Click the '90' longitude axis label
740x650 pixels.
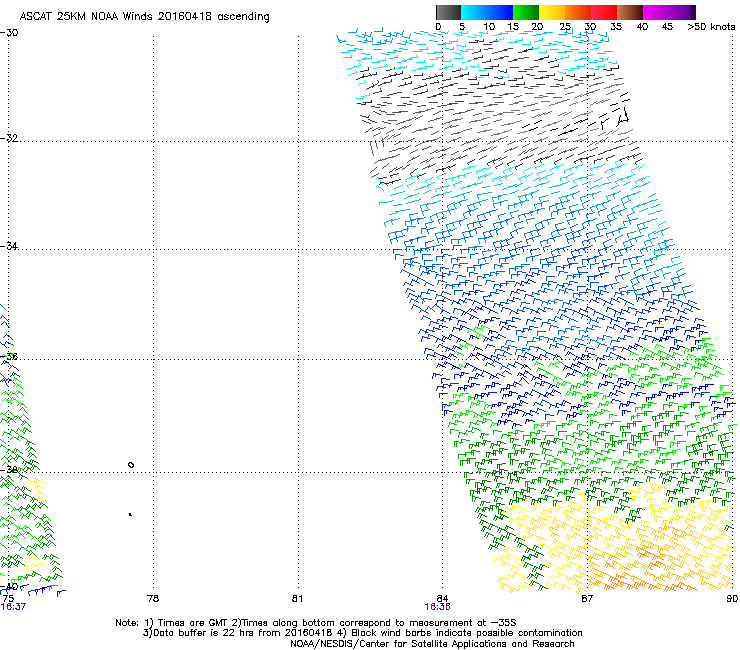732,599
